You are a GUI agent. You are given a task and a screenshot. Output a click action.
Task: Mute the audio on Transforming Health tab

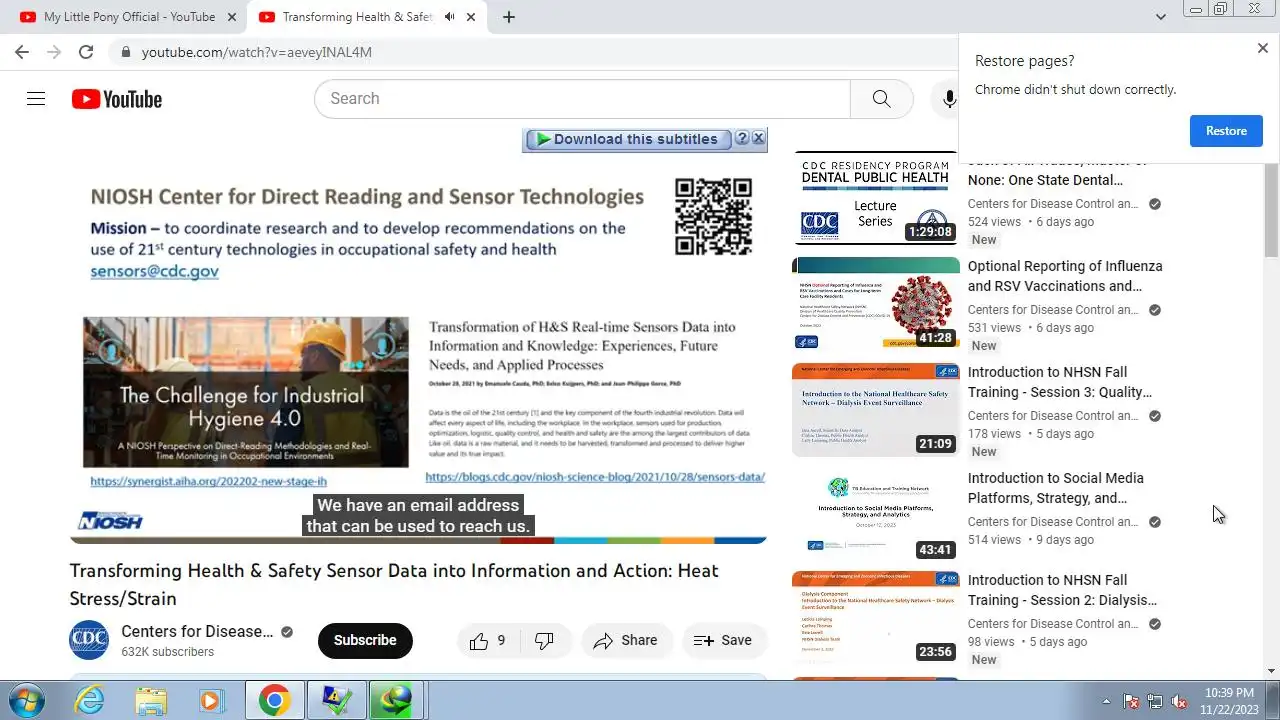point(449,17)
